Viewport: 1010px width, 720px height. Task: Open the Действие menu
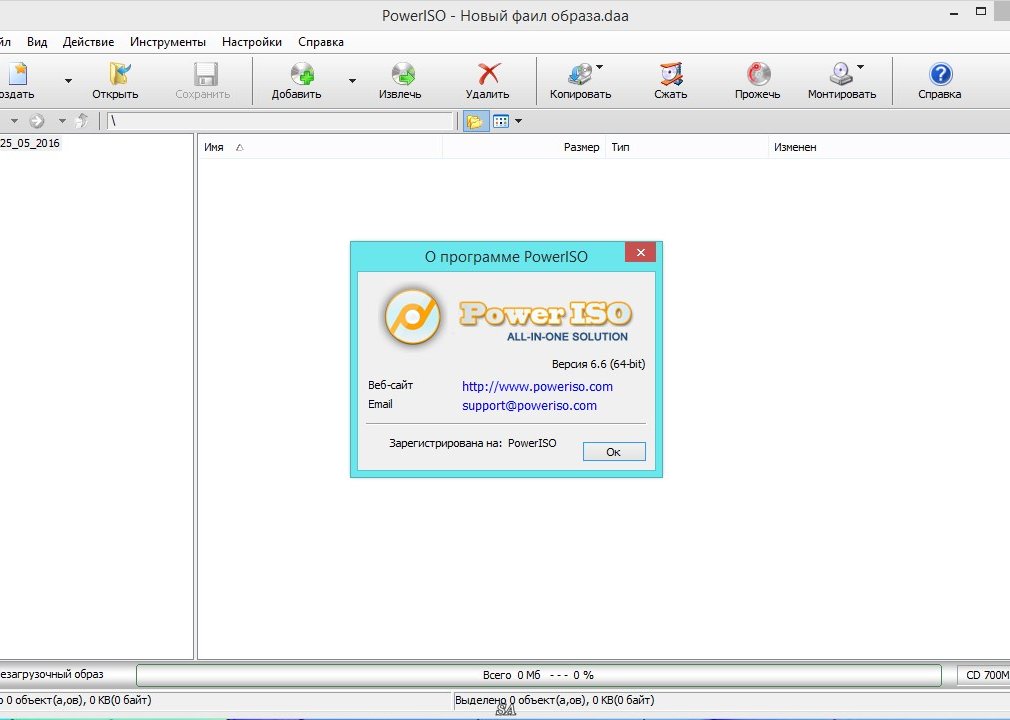[x=88, y=42]
